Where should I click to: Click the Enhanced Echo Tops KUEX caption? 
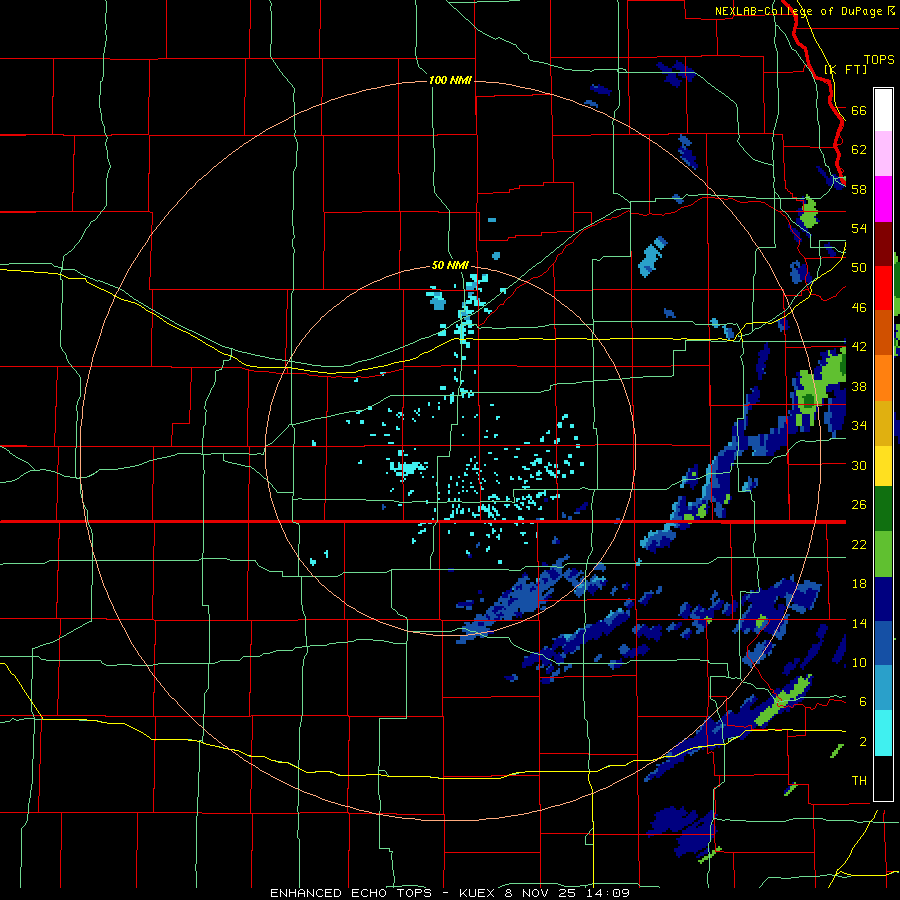(450, 893)
